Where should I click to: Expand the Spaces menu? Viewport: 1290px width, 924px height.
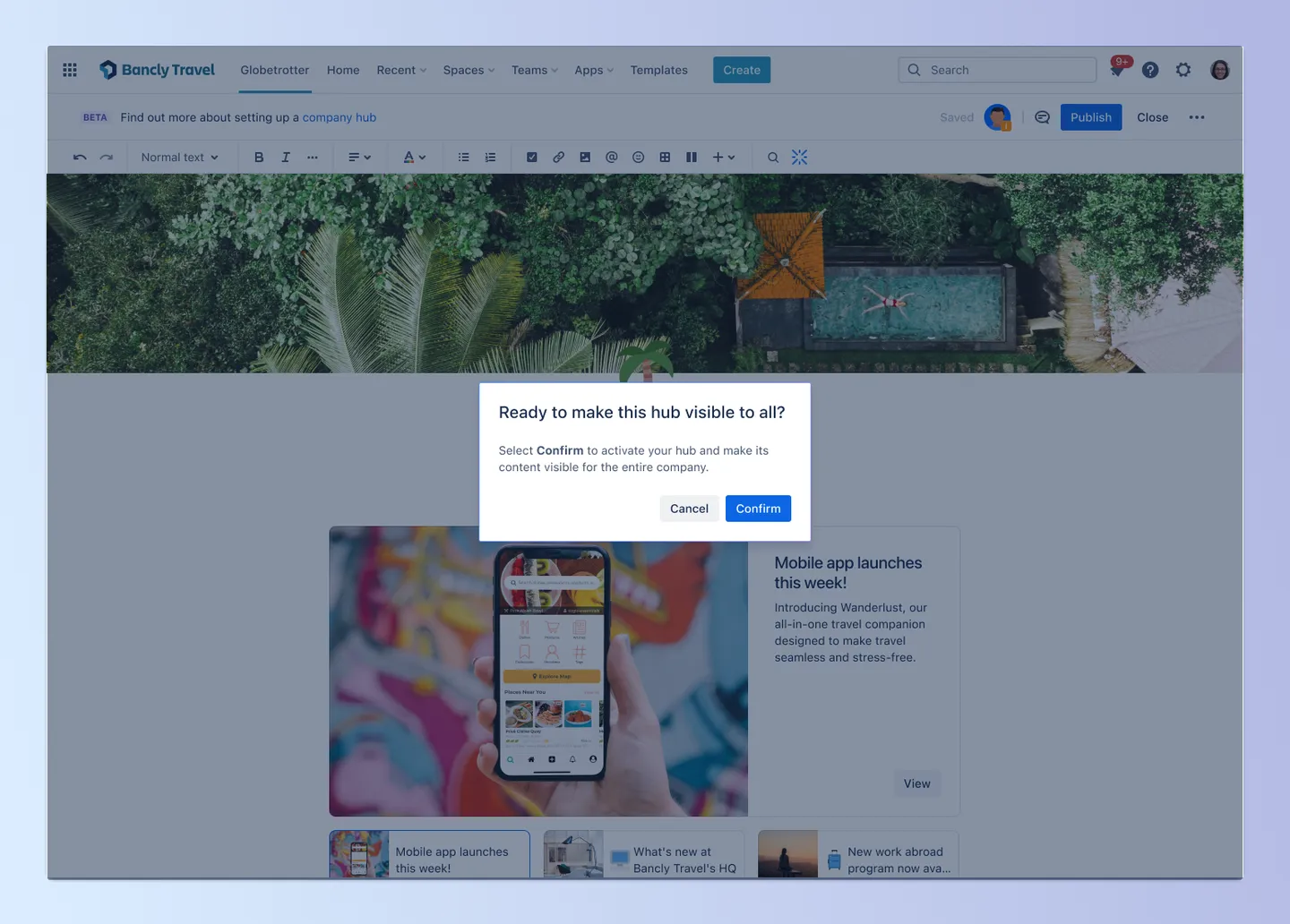pyautogui.click(x=469, y=70)
